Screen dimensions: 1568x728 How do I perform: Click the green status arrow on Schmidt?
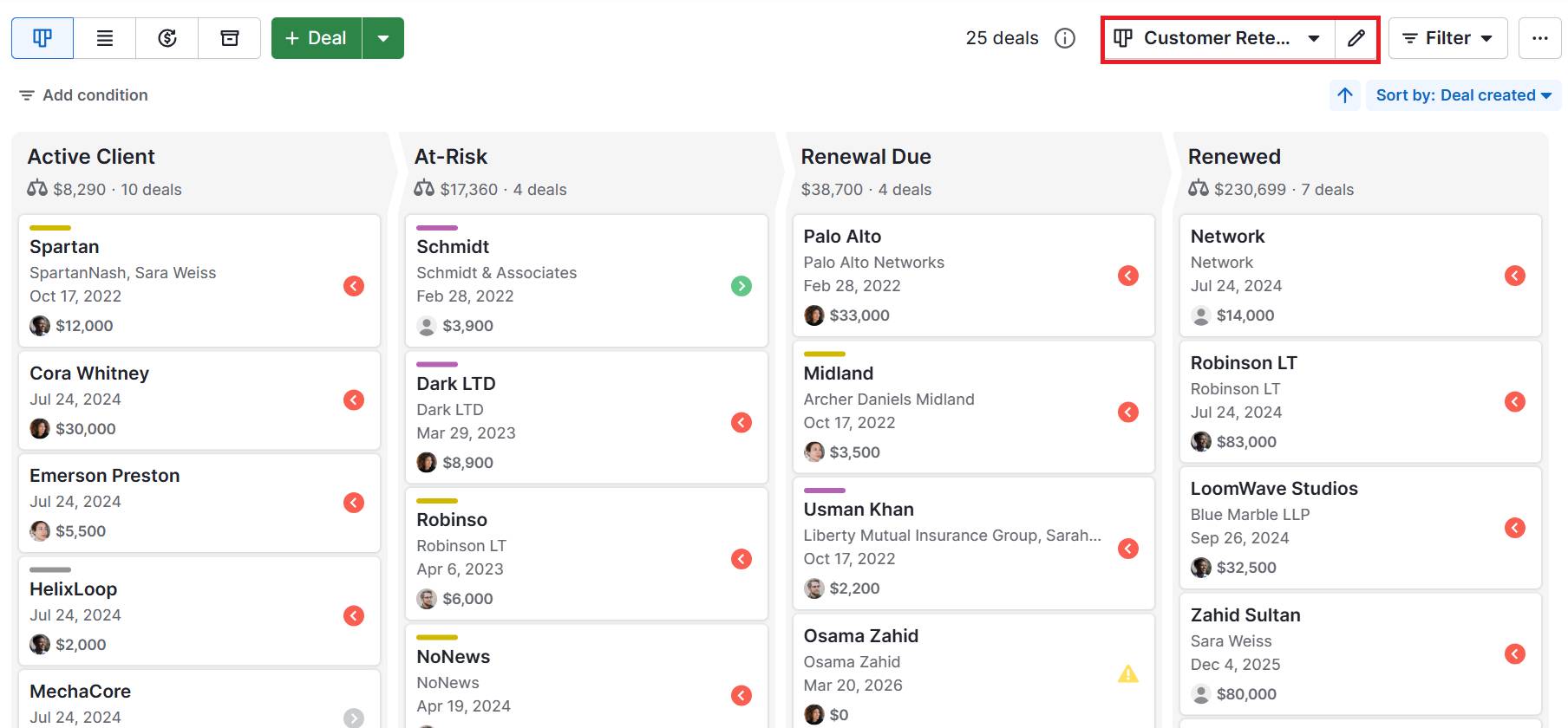742,286
